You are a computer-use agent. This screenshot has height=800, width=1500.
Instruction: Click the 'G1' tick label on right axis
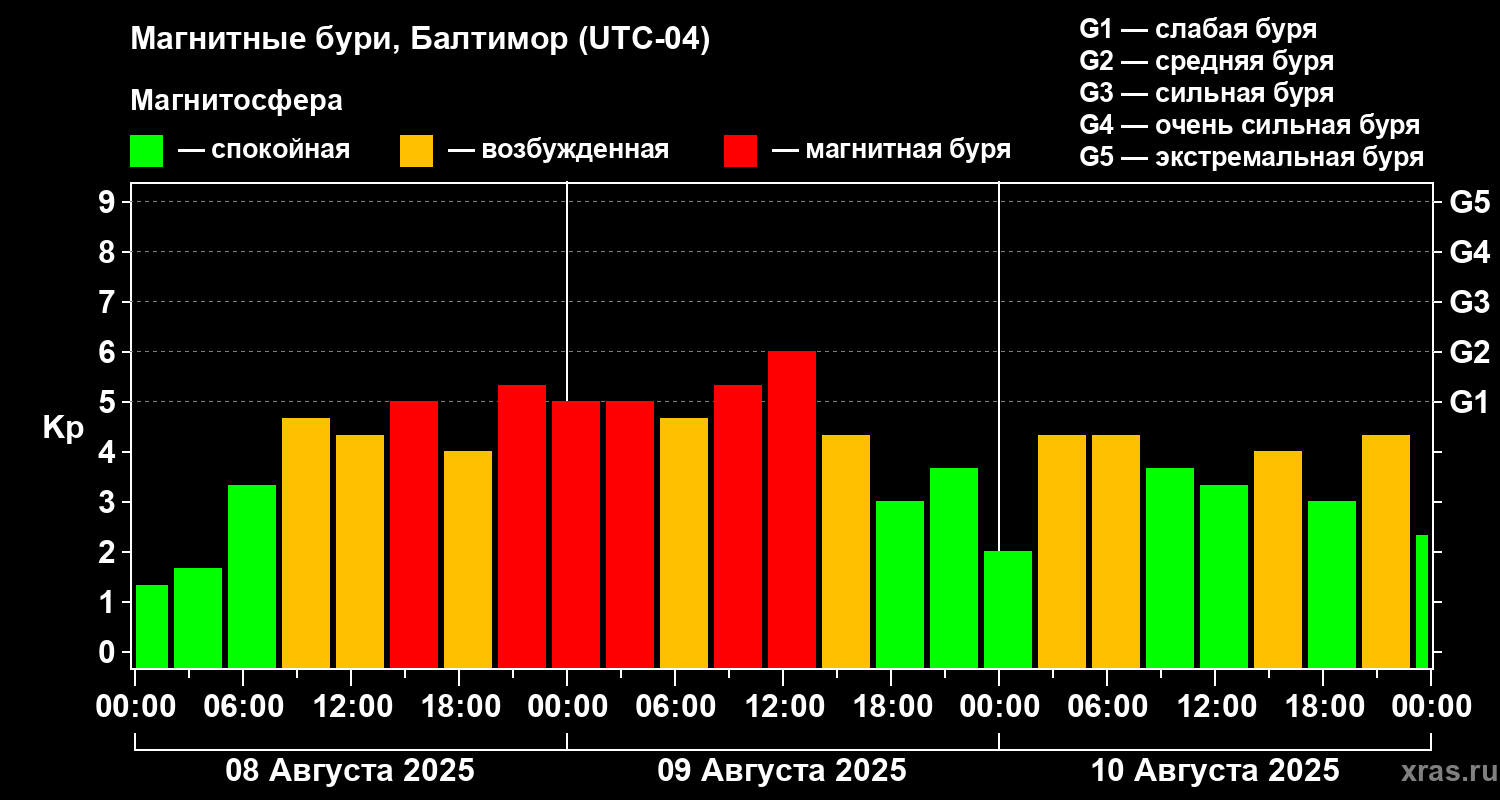pyautogui.click(x=1469, y=402)
